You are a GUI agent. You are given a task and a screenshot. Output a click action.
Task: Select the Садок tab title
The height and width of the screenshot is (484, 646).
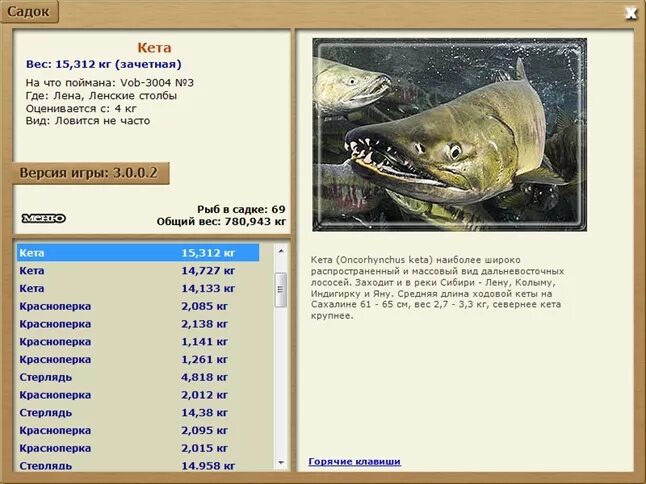point(28,11)
